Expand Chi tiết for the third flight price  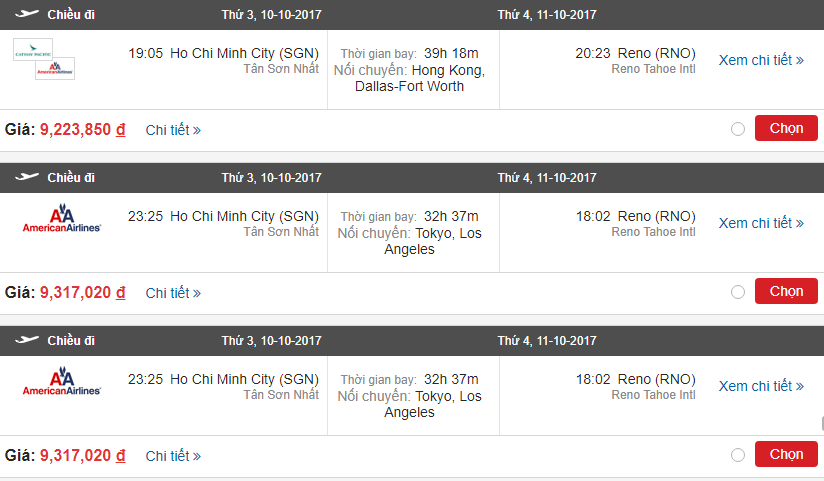(173, 456)
